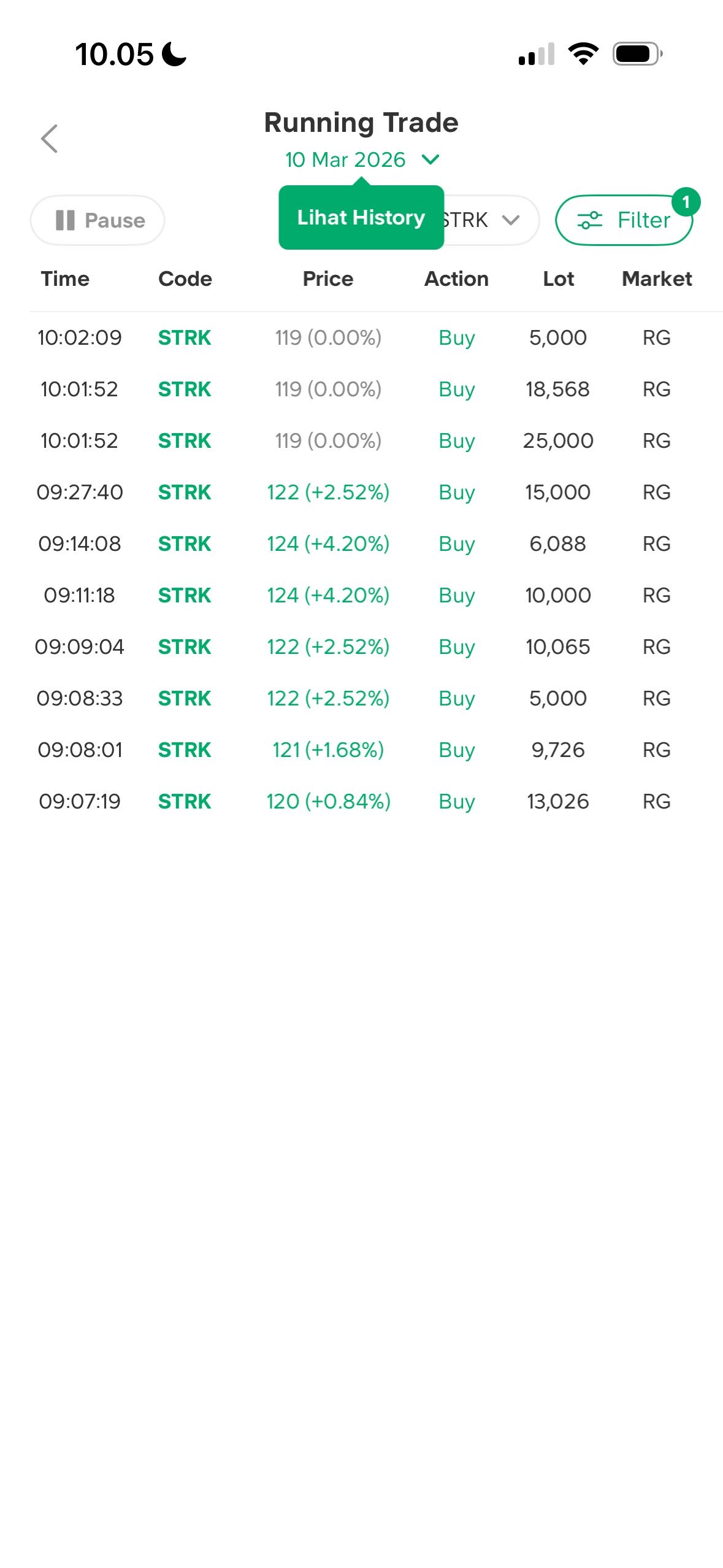Open the STRK stock code dropdown
This screenshot has height=1568, width=723.
[491, 220]
